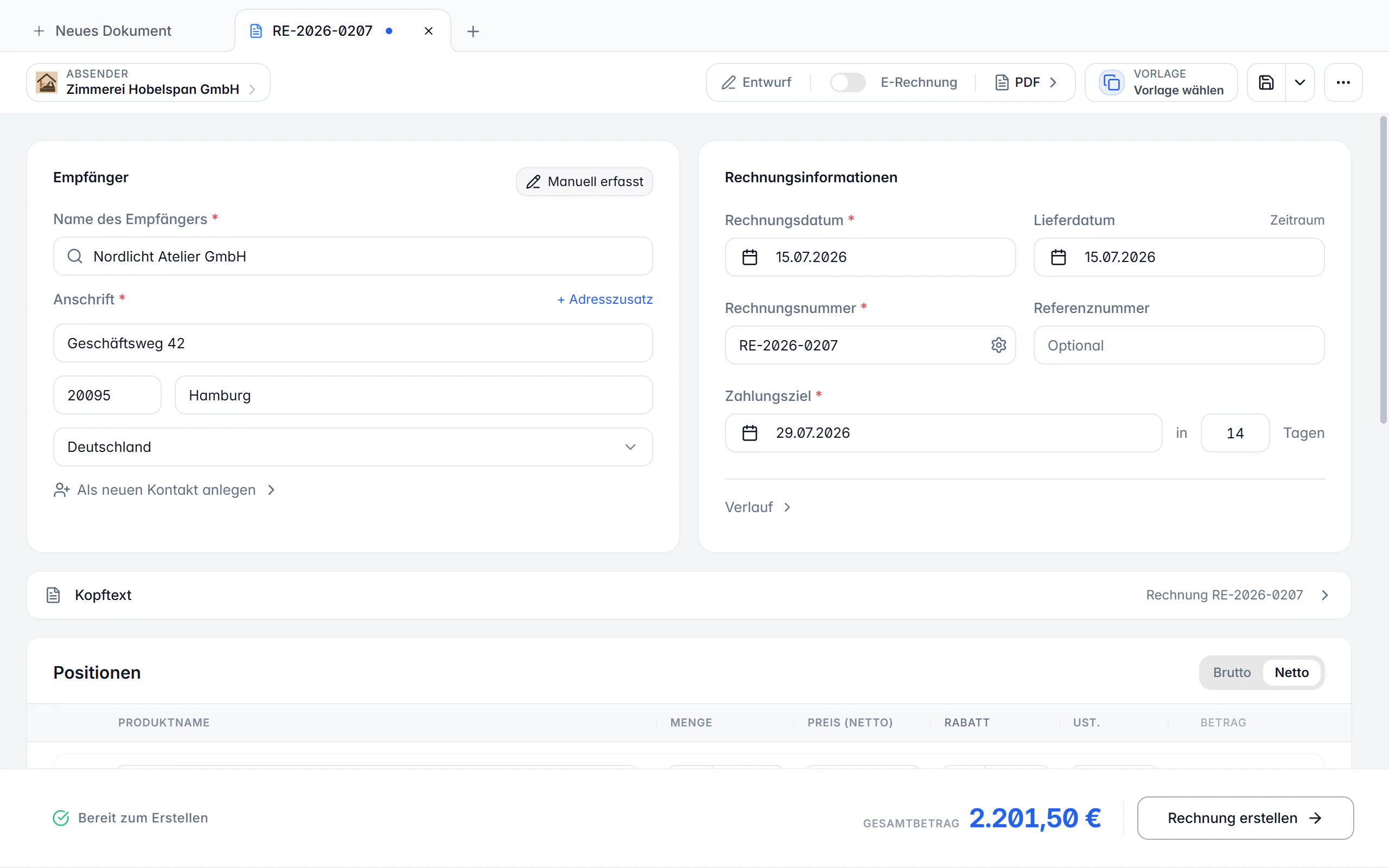
Task: Click the recipient search magnifier icon
Action: tap(75, 256)
